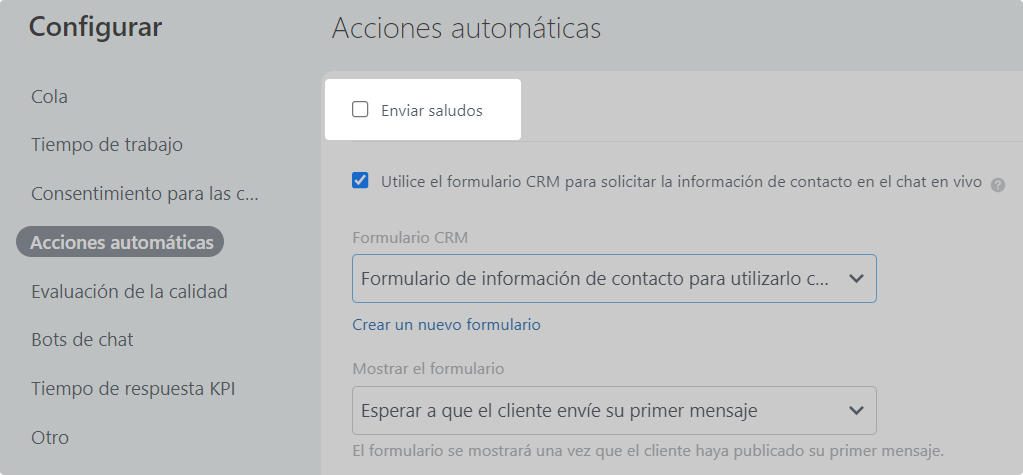Click the Enviar saludos label text
Viewport: 1023px width, 475px height.
[431, 110]
